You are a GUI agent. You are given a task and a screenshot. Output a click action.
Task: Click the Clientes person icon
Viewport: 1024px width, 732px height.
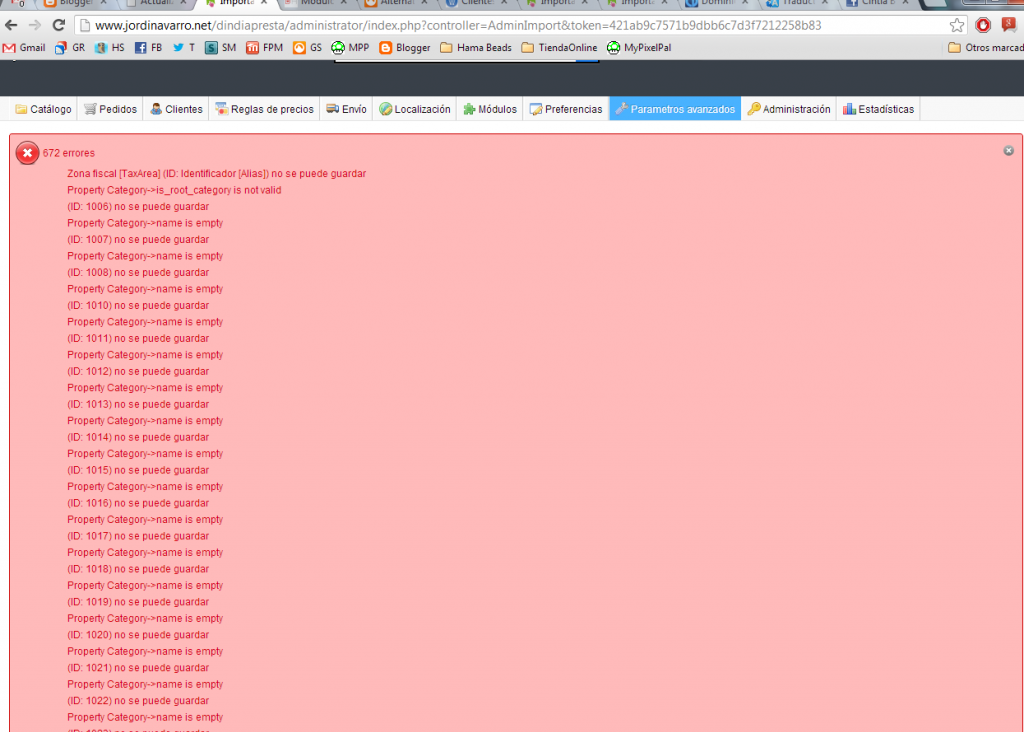pos(156,109)
